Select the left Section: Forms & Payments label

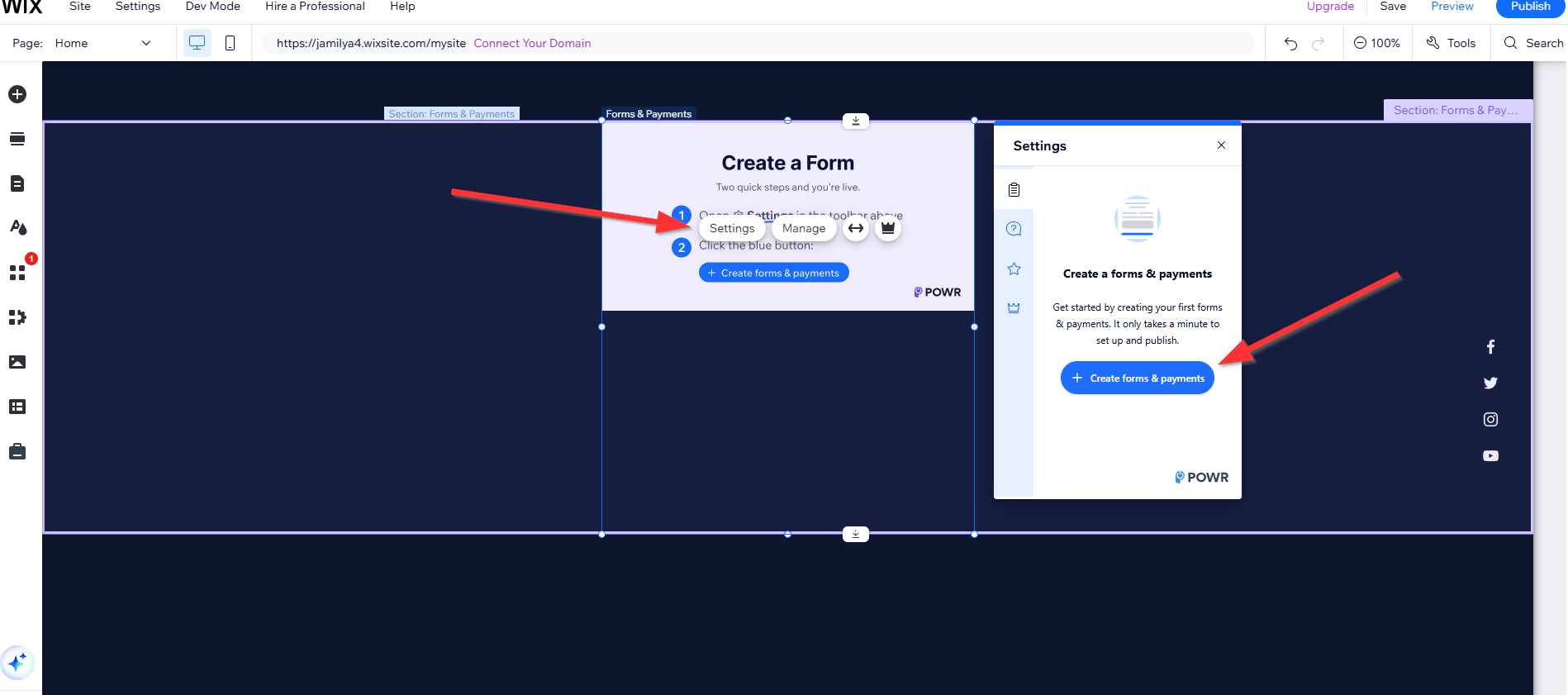click(452, 114)
